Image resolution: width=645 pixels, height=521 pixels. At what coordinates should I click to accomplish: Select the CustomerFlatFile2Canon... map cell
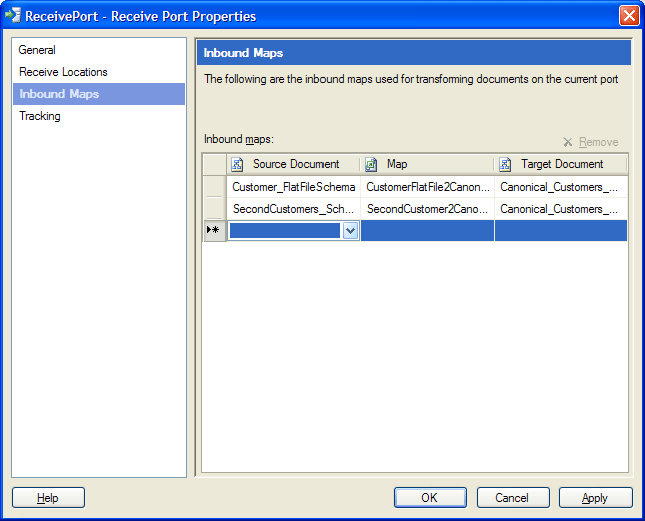427,187
